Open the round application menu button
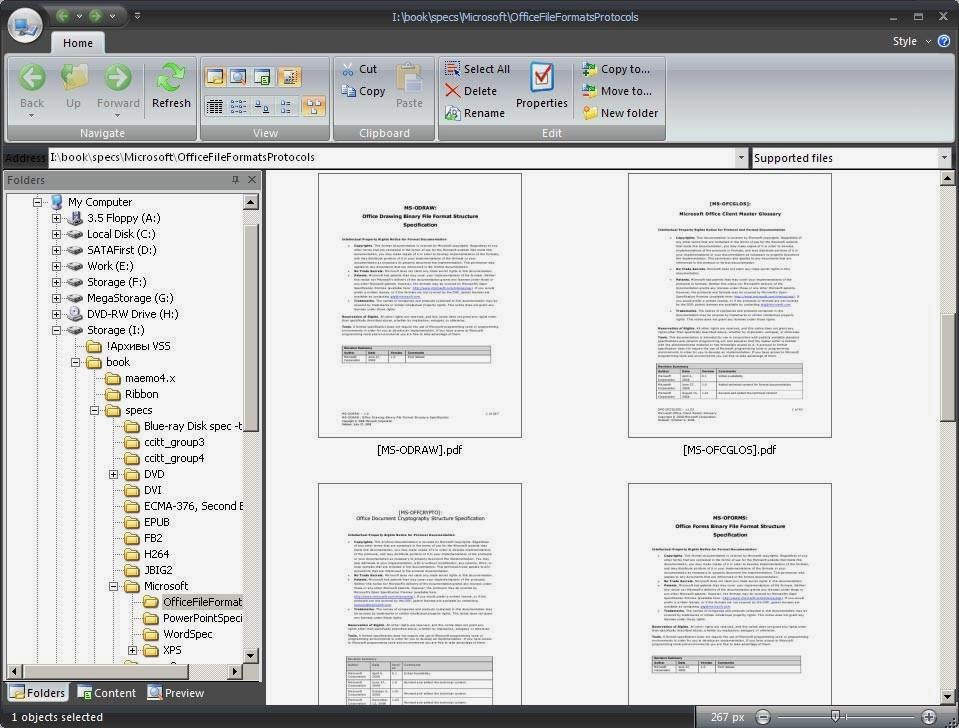 [25, 25]
